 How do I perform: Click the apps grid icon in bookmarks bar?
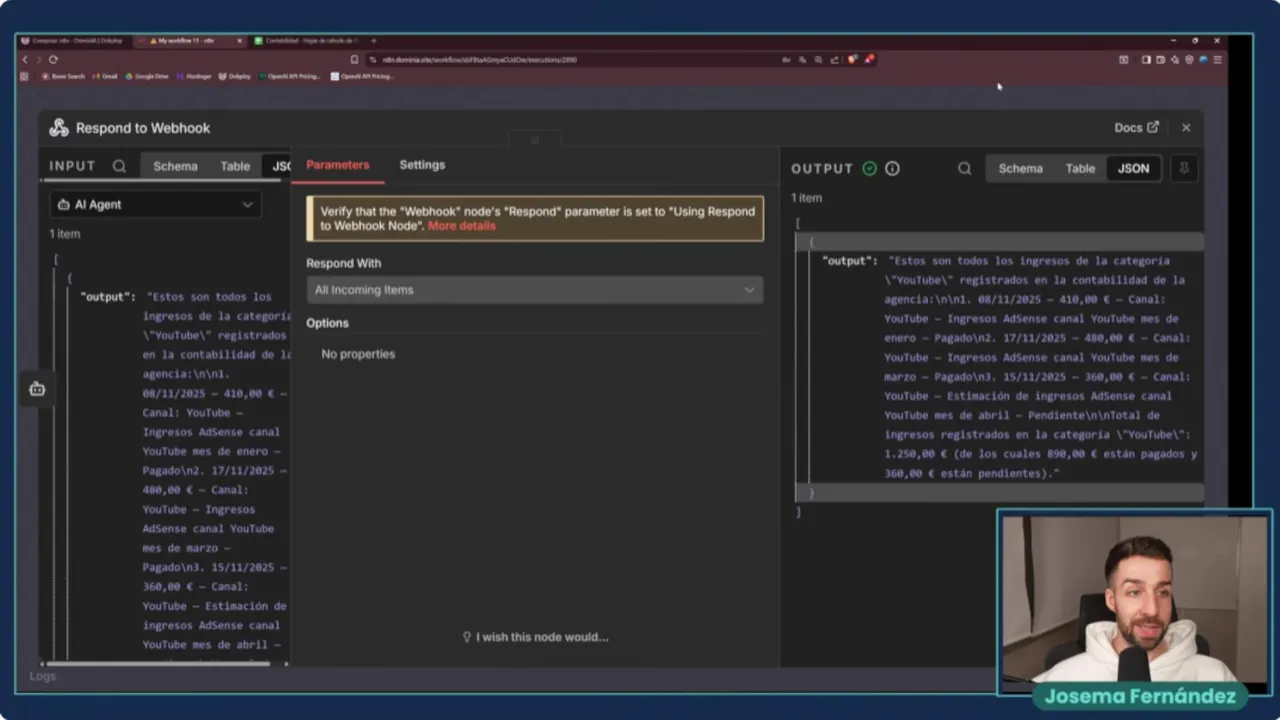click(x=24, y=76)
